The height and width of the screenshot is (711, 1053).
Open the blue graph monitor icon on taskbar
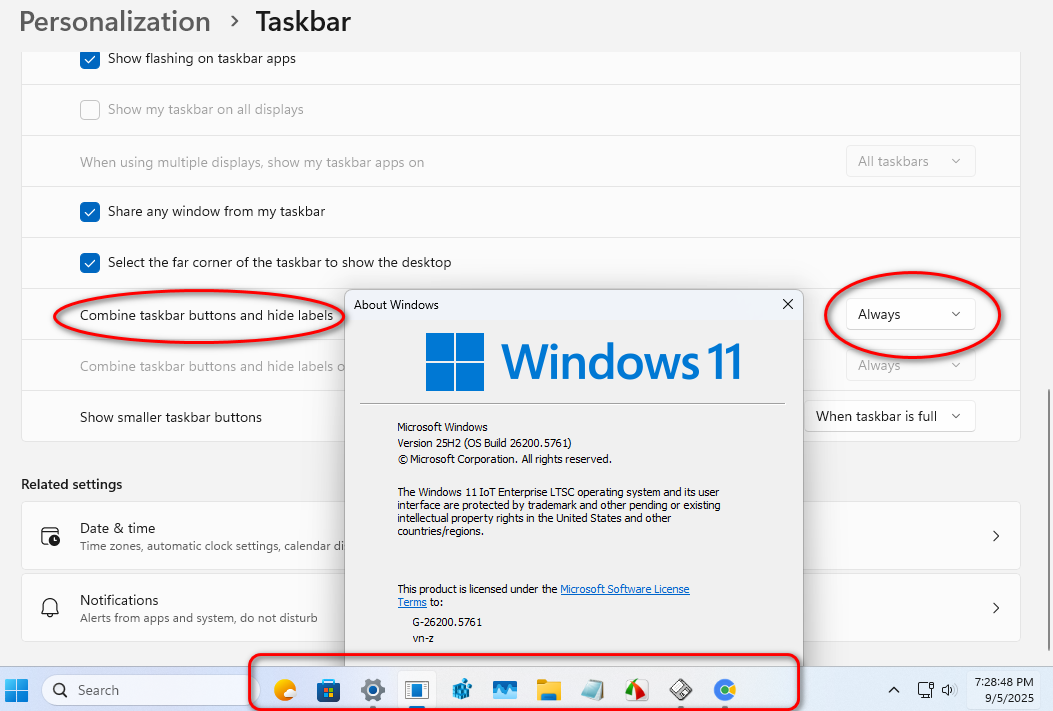coord(505,690)
